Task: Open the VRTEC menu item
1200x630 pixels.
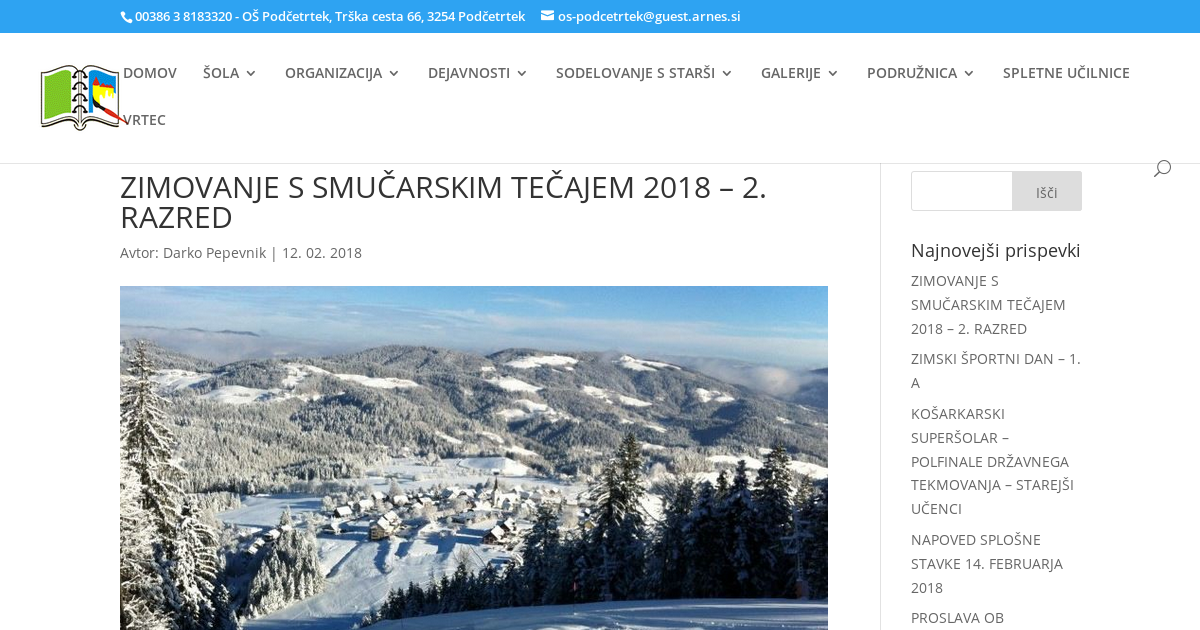Action: (144, 120)
